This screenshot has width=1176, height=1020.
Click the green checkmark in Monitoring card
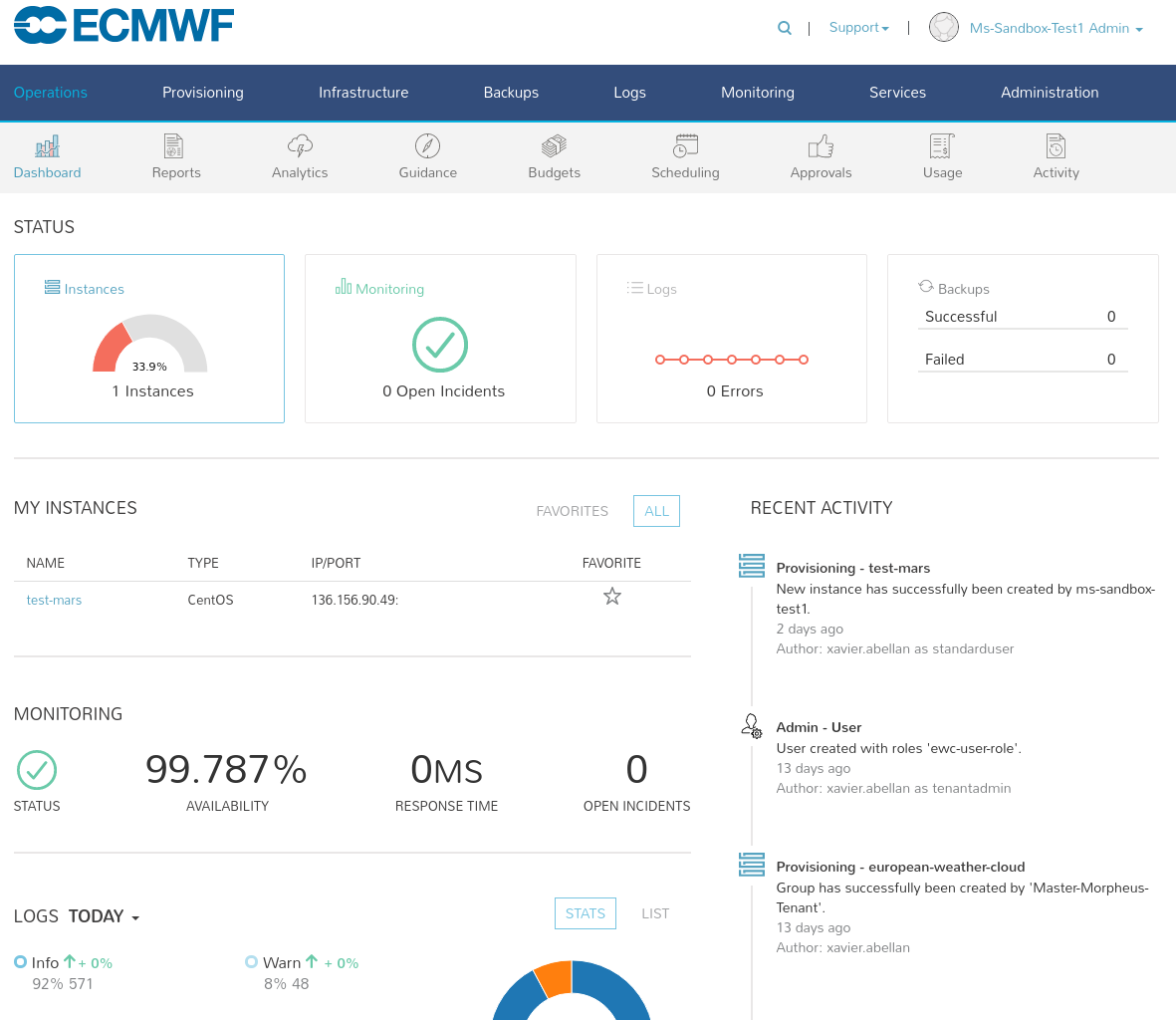click(440, 345)
